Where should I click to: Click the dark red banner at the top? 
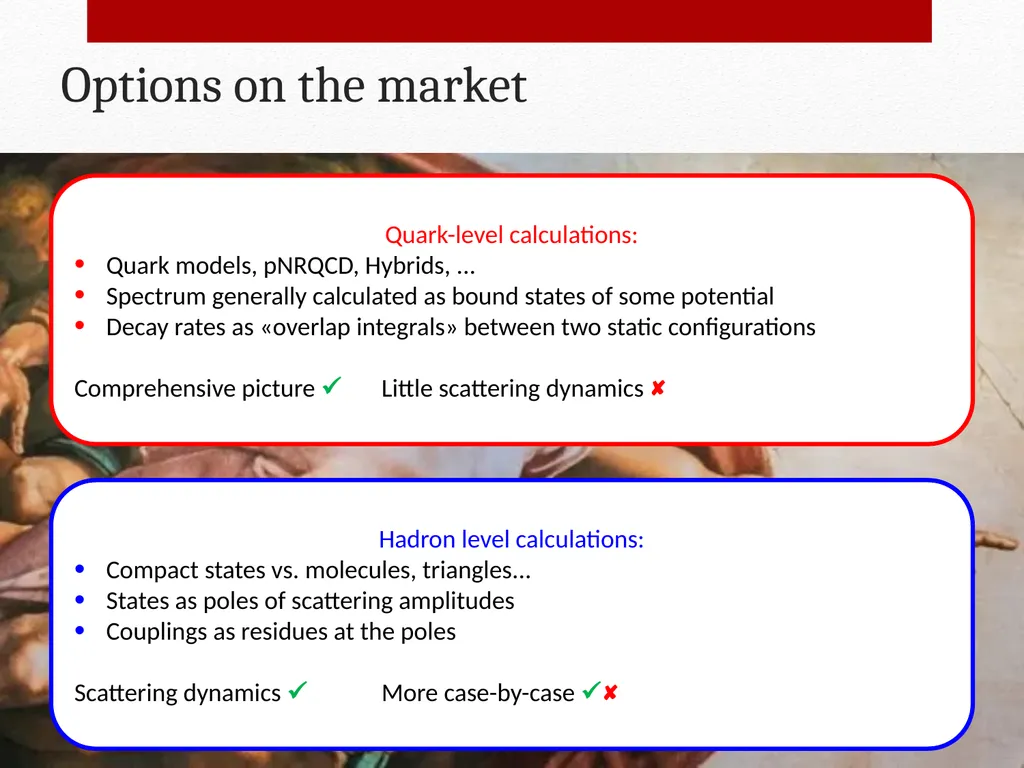click(x=509, y=21)
